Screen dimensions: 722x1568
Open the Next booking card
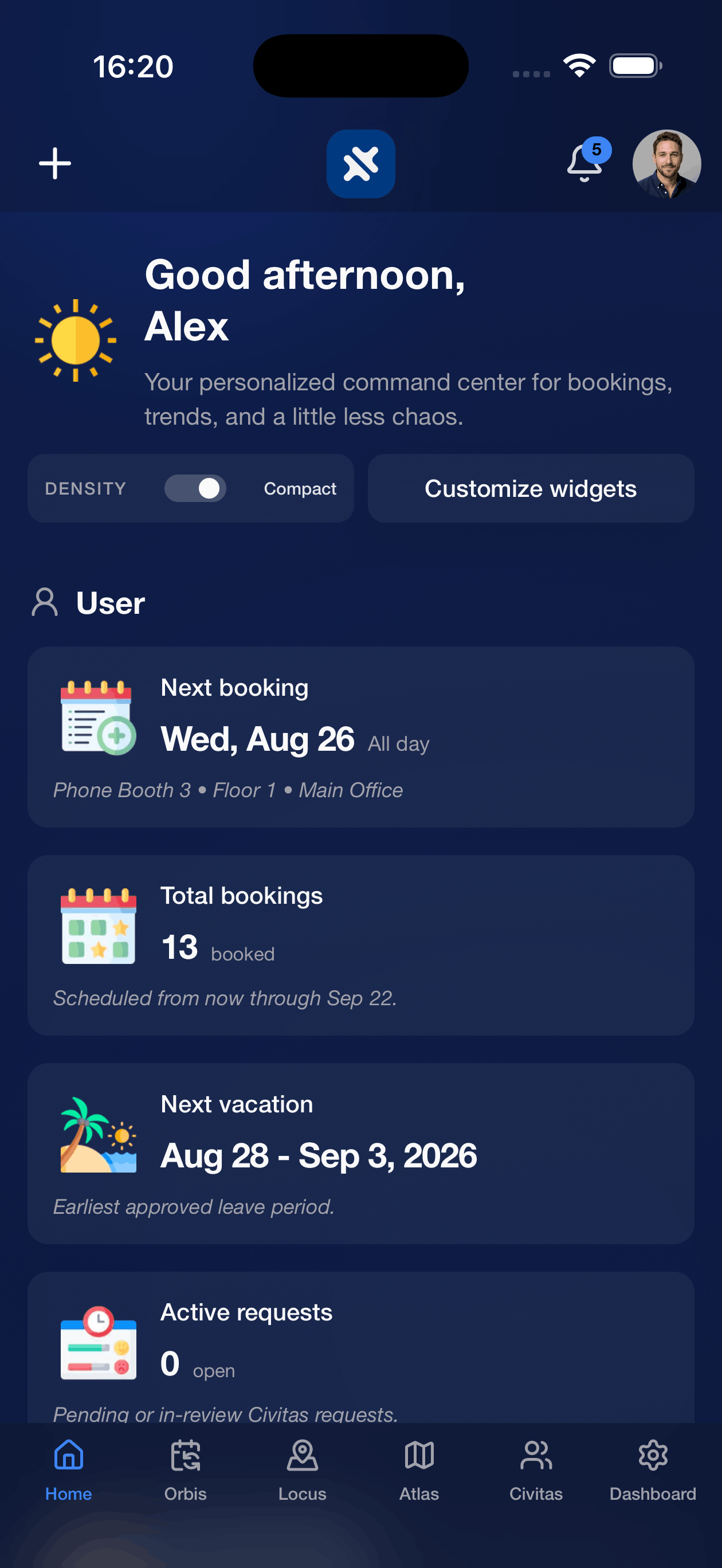361,736
